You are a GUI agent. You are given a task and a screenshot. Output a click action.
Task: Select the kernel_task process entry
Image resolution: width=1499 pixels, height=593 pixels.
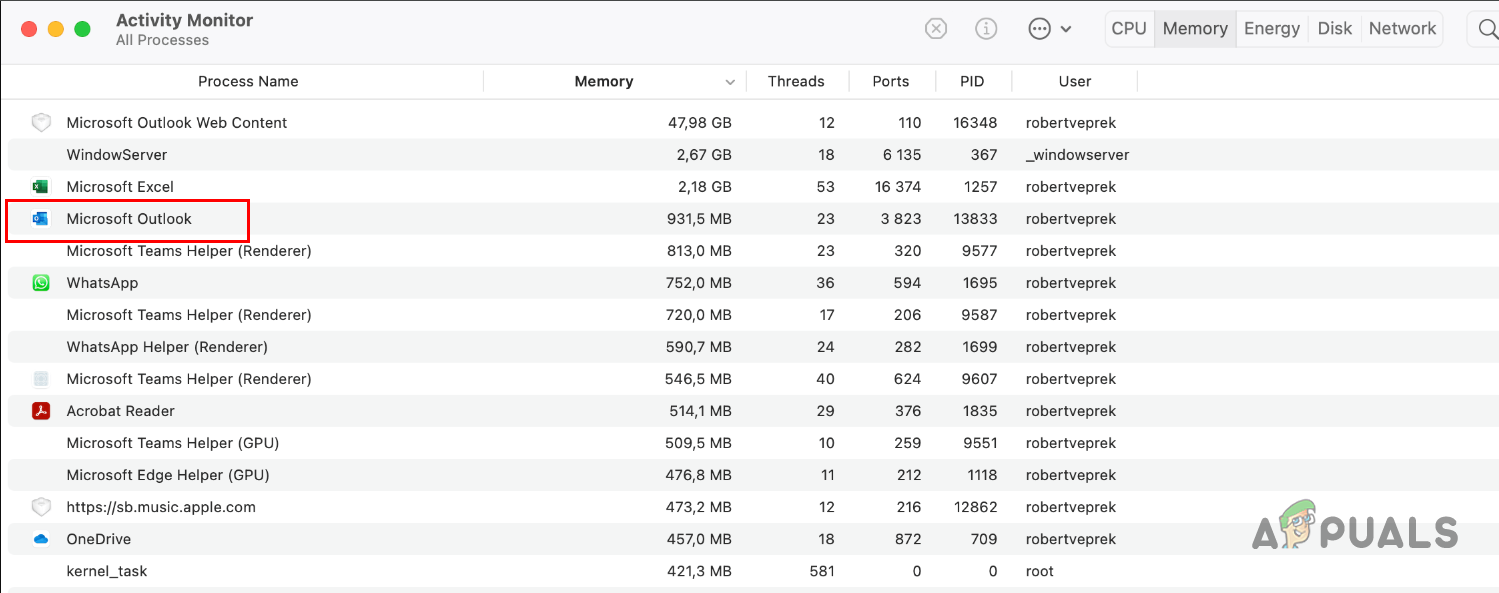[107, 571]
